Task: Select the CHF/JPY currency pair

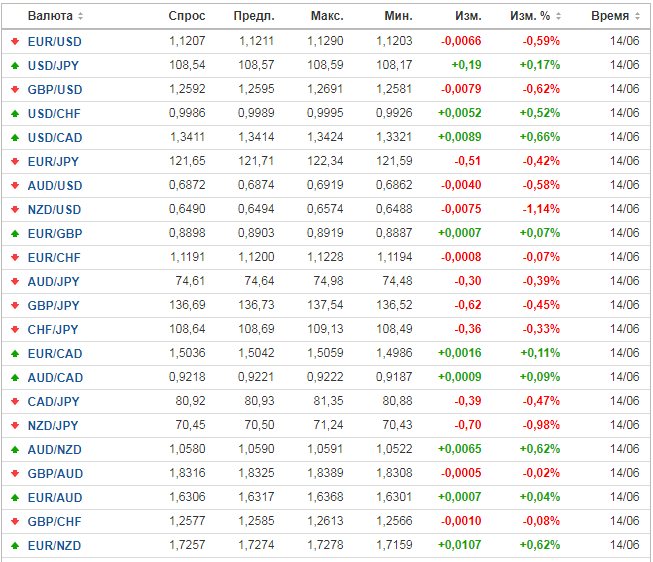Action: (55, 329)
